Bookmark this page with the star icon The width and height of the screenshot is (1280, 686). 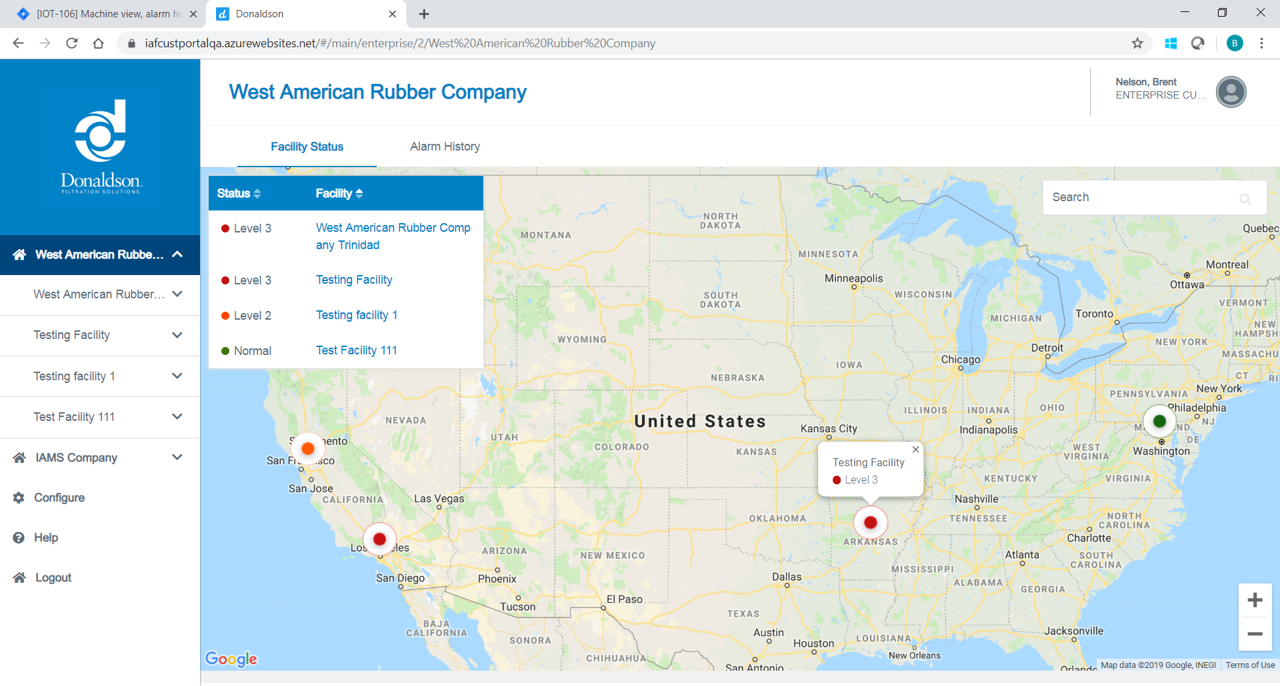(1137, 43)
